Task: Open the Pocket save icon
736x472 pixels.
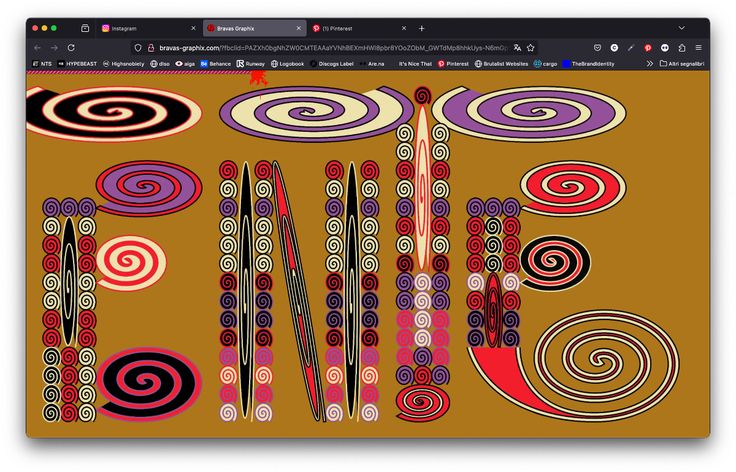Action: (597, 47)
